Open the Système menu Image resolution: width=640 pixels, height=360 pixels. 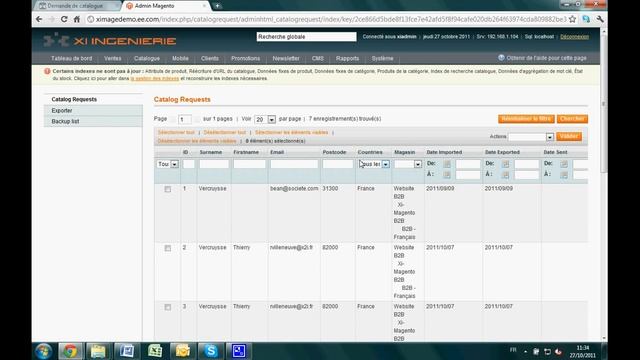(382, 58)
